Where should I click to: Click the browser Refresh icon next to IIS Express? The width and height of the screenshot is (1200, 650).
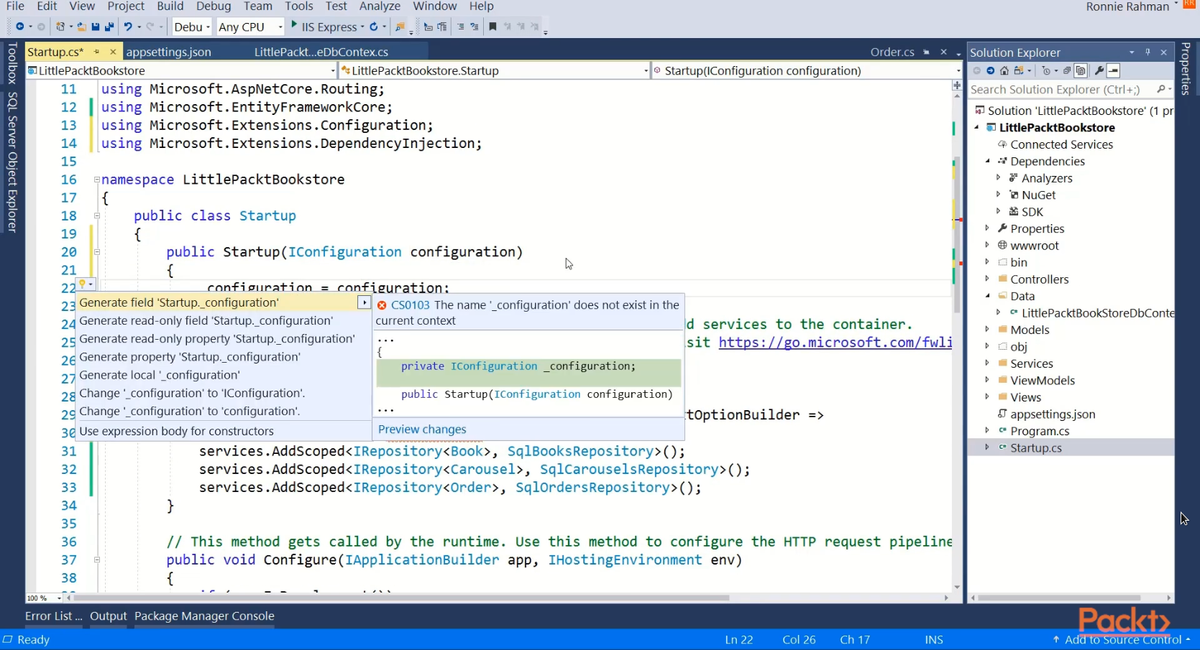click(x=373, y=26)
